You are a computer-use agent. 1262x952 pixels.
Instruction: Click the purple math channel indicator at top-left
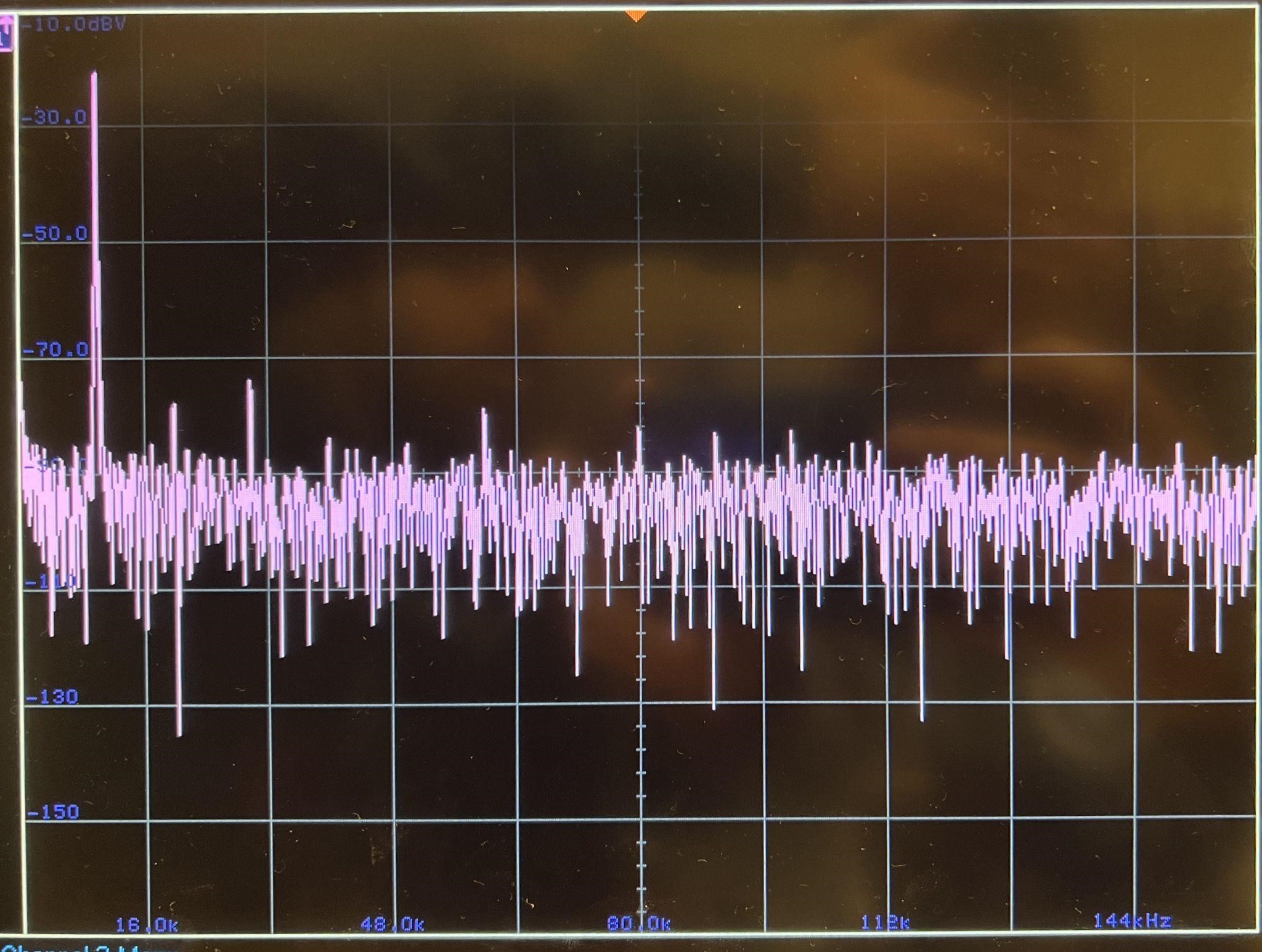click(x=6, y=34)
